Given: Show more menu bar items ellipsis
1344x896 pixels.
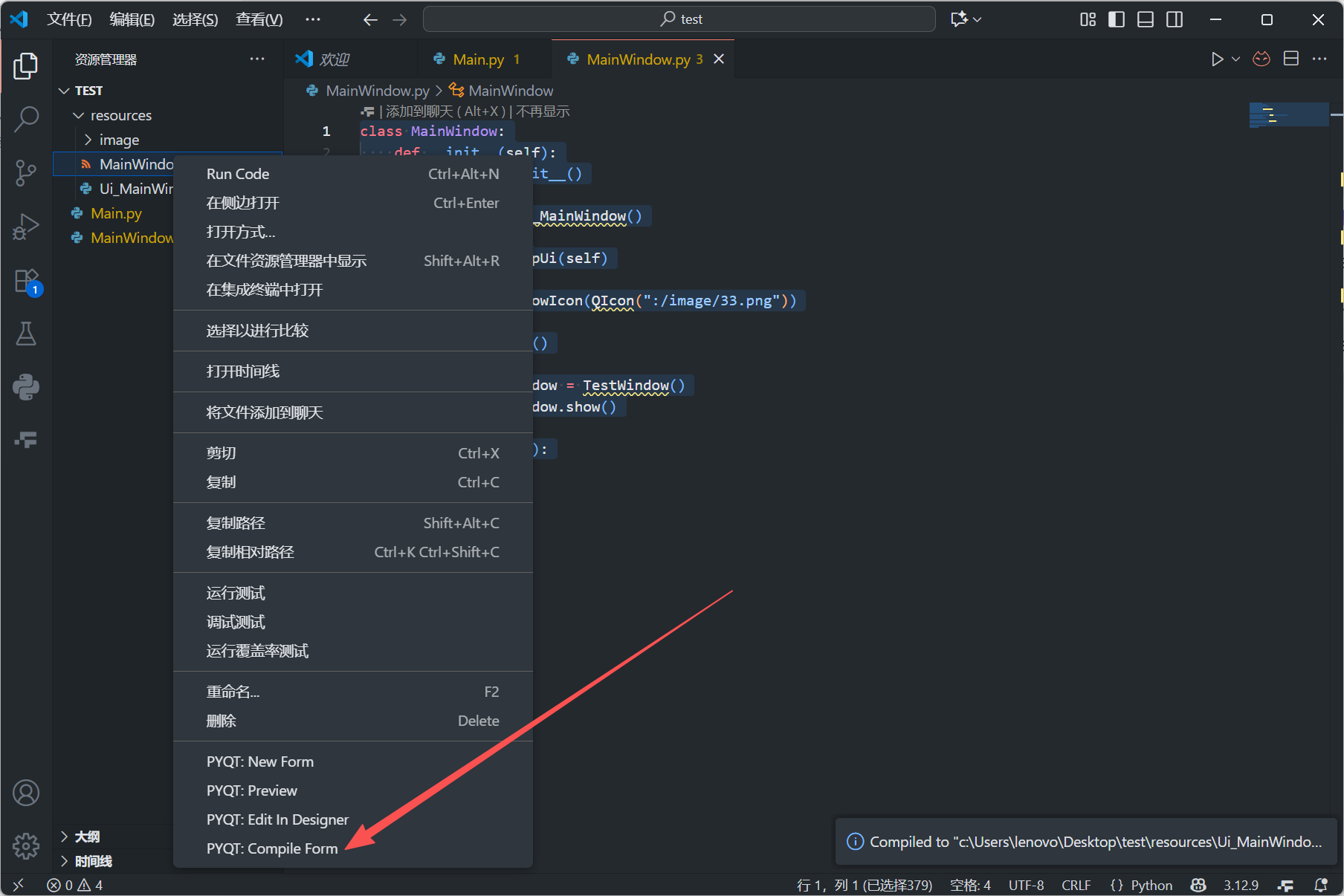Looking at the screenshot, I should coord(313,19).
